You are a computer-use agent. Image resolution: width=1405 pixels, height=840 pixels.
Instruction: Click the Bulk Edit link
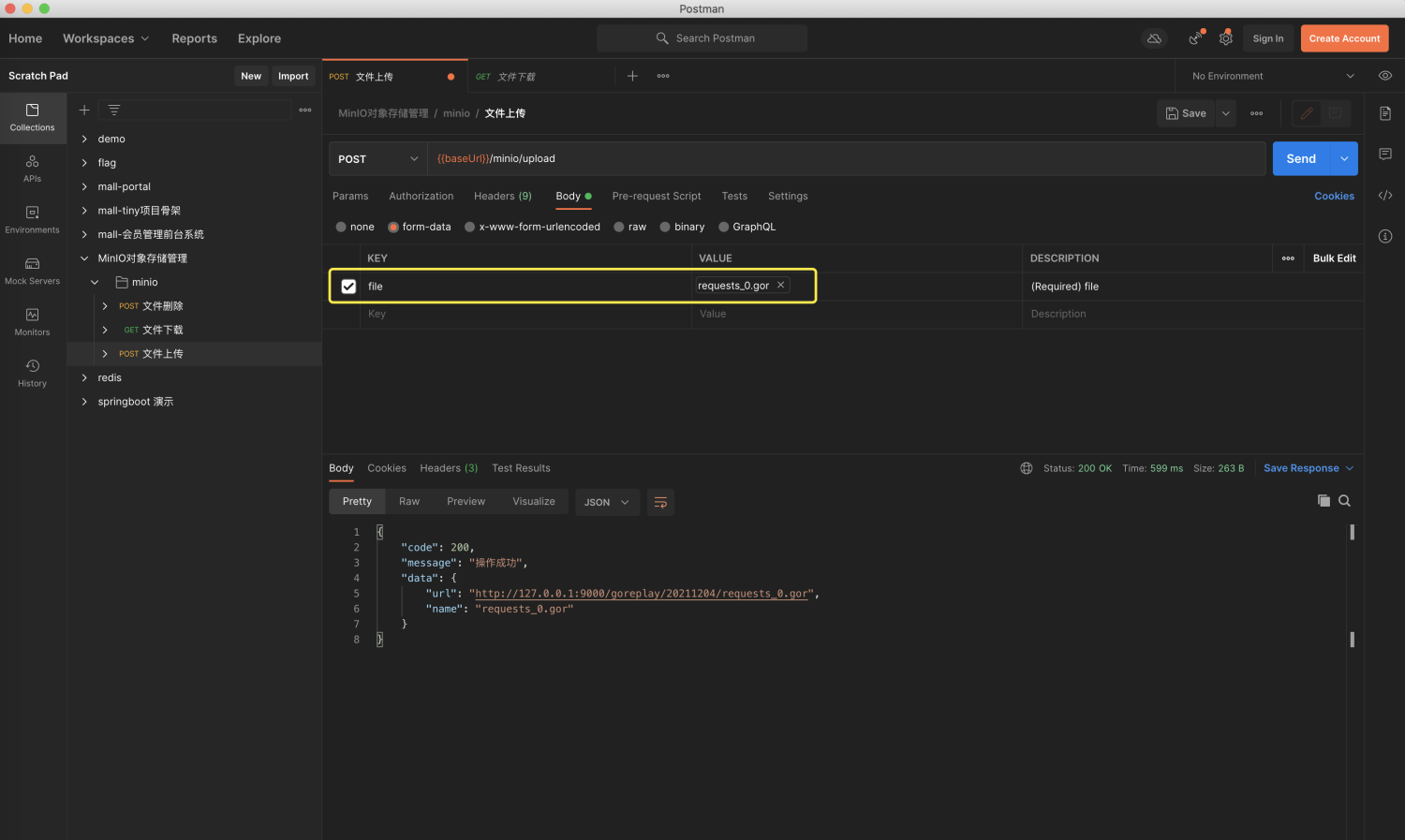click(1334, 258)
